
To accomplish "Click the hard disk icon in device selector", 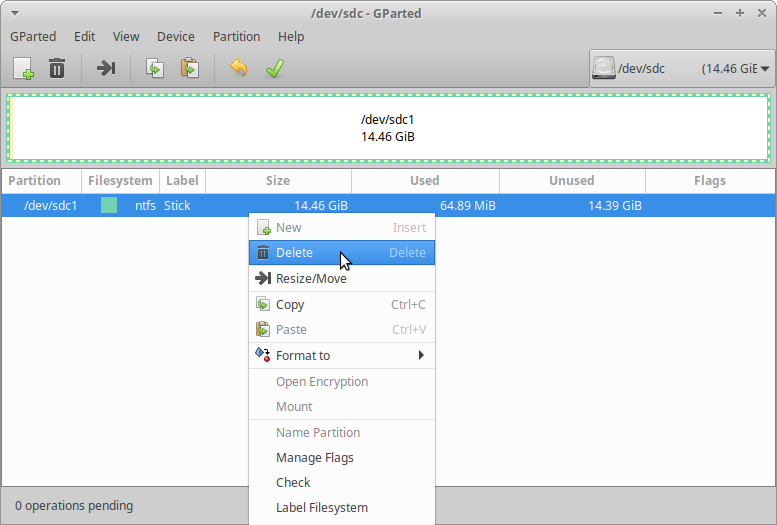I will (604, 68).
